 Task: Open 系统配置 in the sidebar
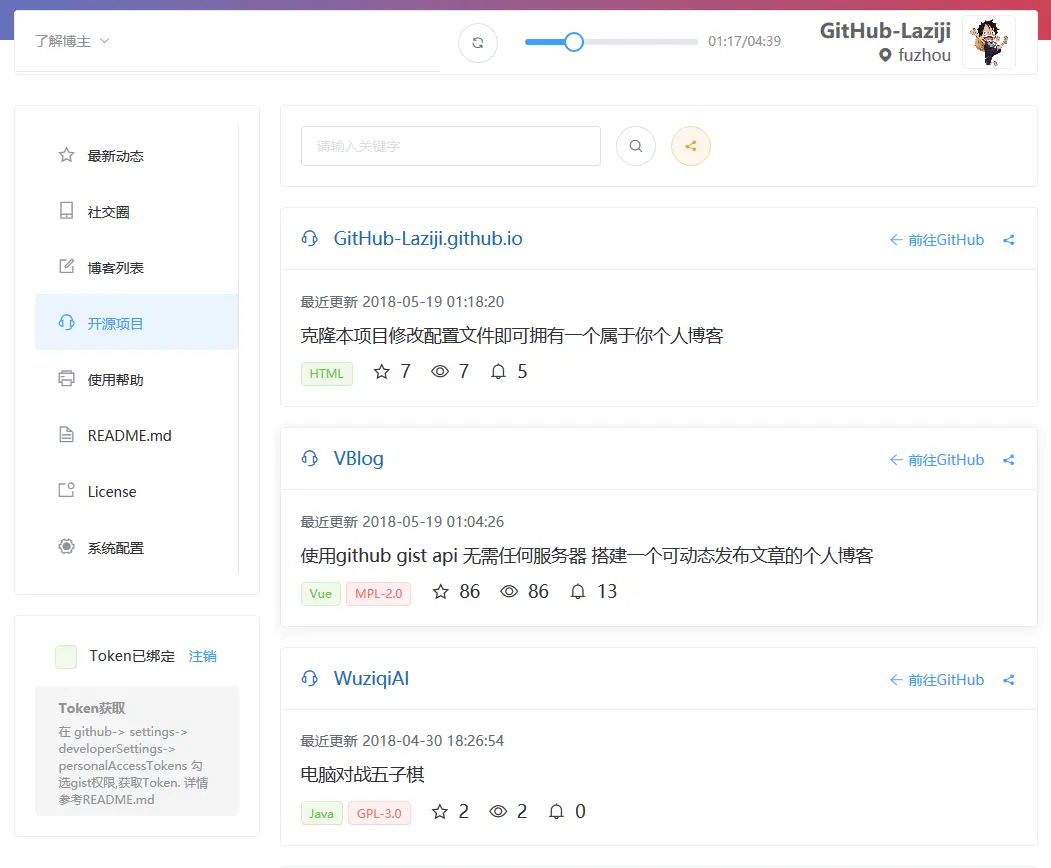tap(137, 547)
